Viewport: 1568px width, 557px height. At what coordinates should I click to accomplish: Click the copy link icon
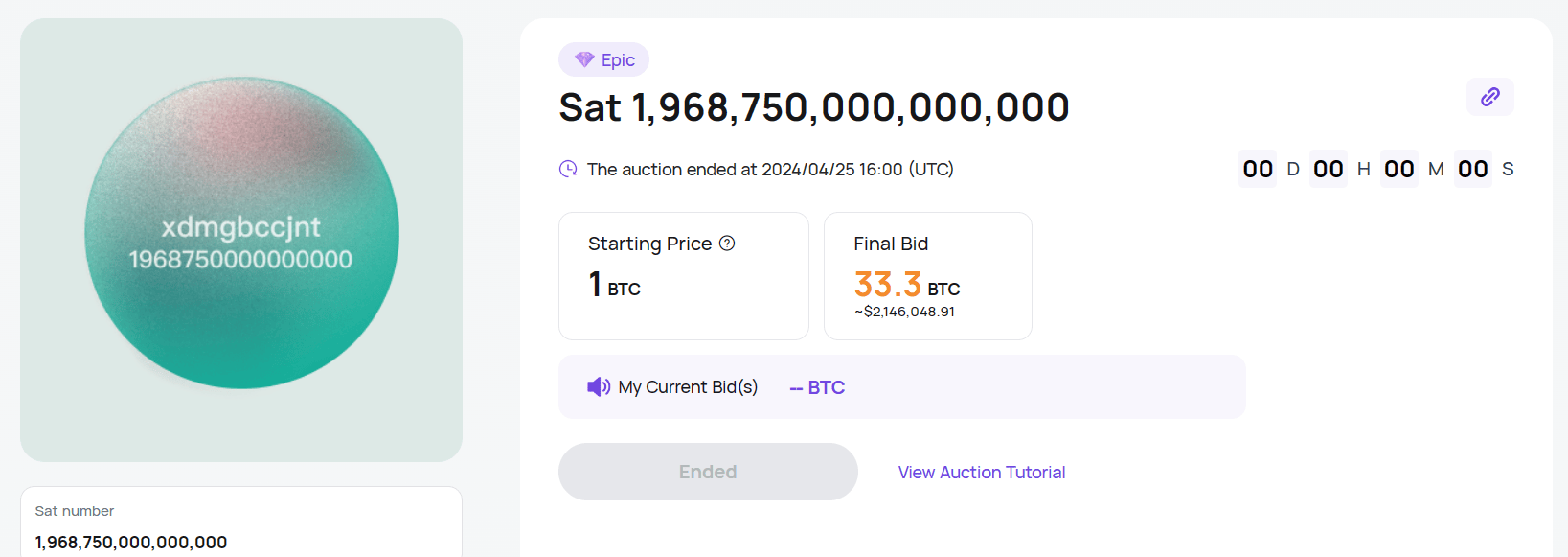click(x=1489, y=97)
